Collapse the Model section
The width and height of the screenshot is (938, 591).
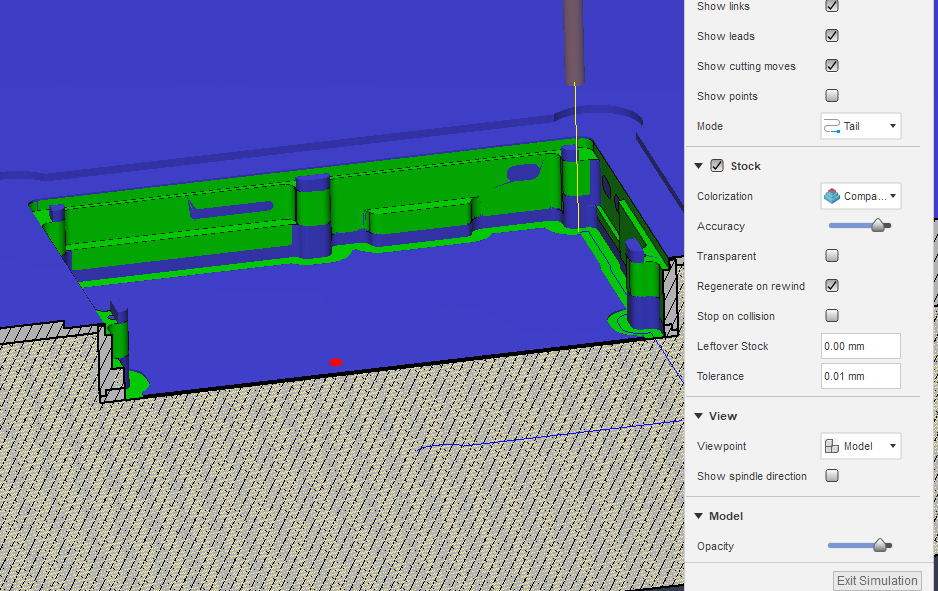click(698, 516)
